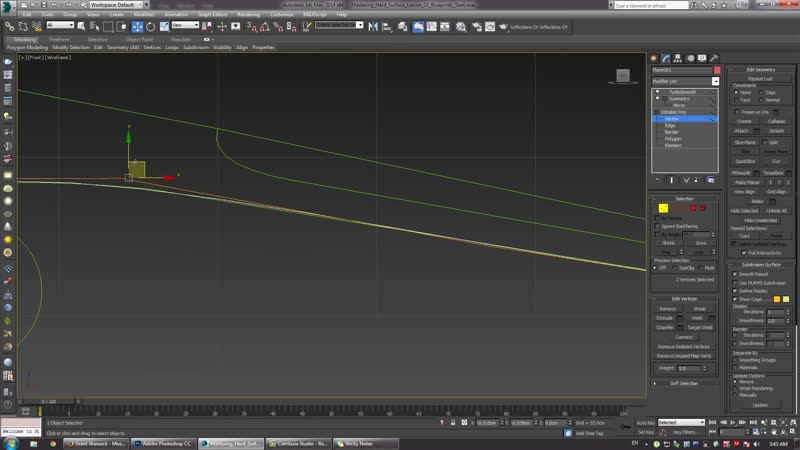Open the Utilities hammer panel tab
This screenshot has width=800, height=450.
pos(714,58)
